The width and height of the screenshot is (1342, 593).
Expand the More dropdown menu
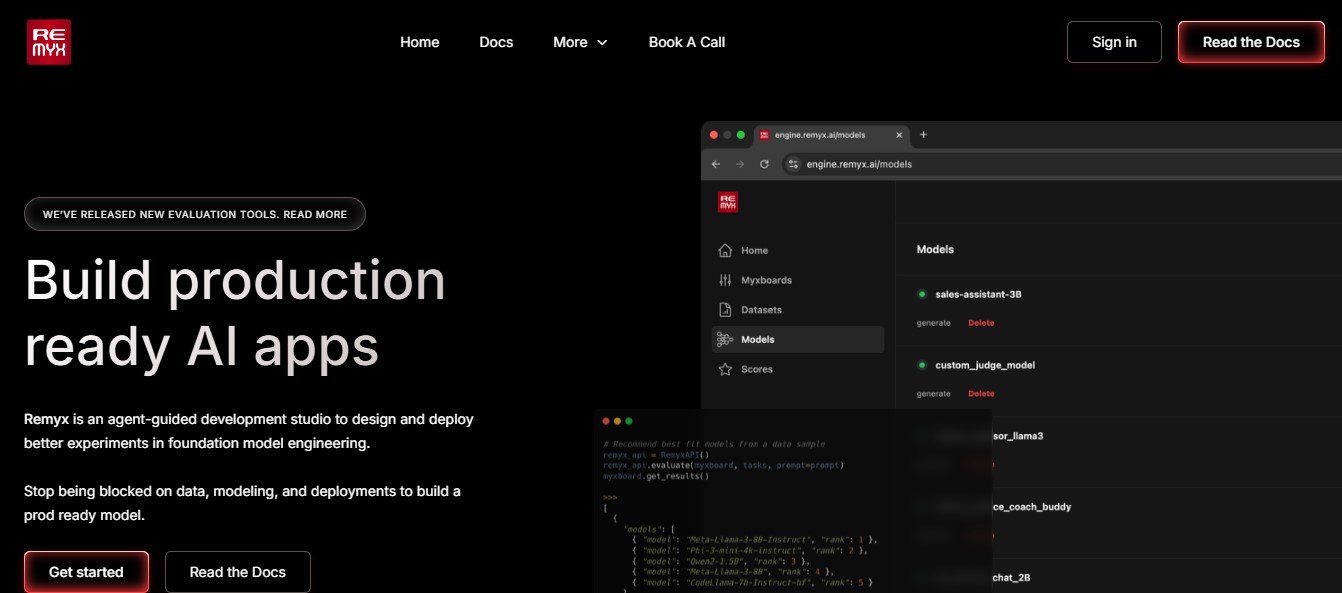580,42
